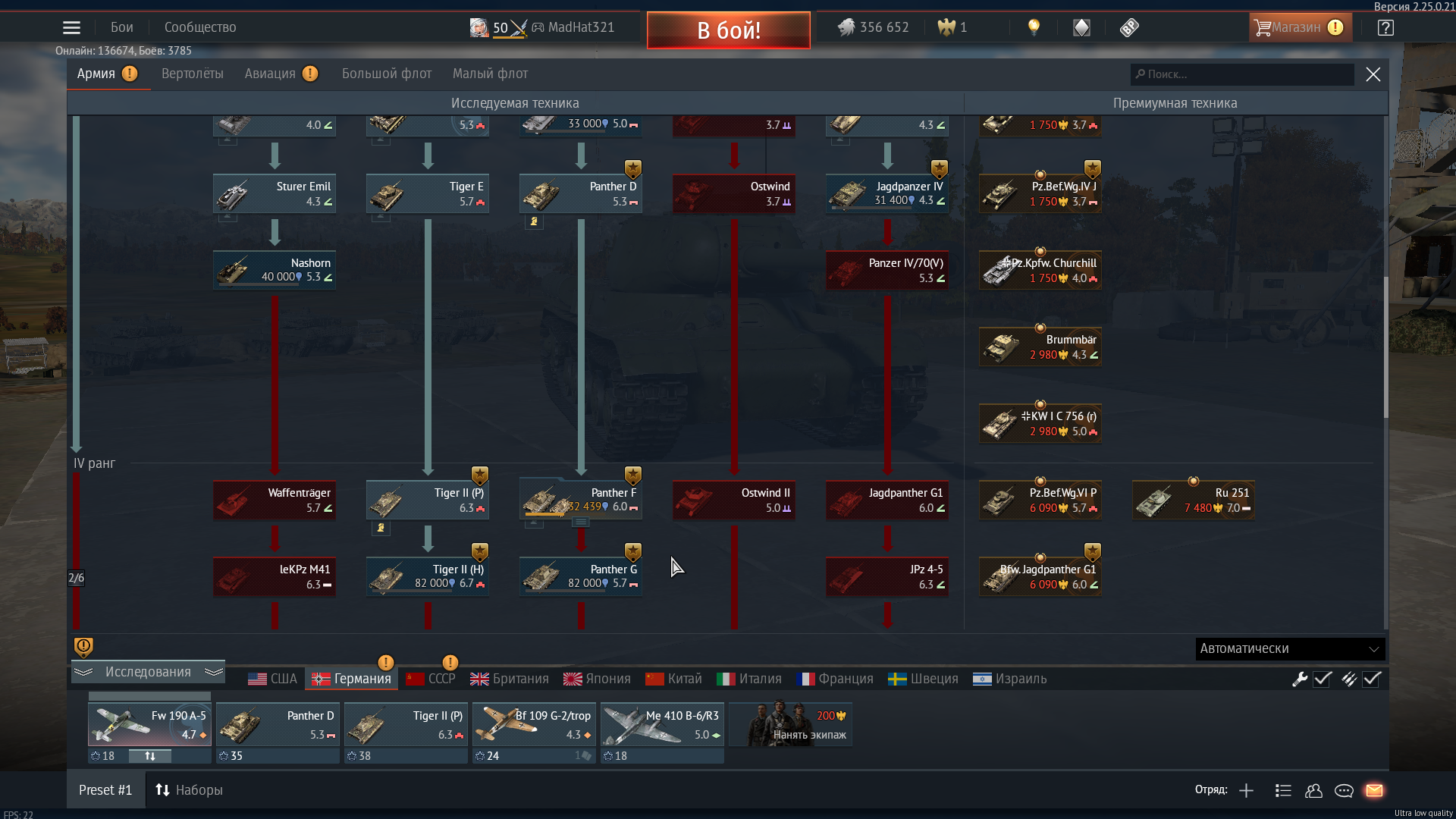1456x819 pixels.
Task: Select the Panther F research card
Action: pyautogui.click(x=581, y=500)
